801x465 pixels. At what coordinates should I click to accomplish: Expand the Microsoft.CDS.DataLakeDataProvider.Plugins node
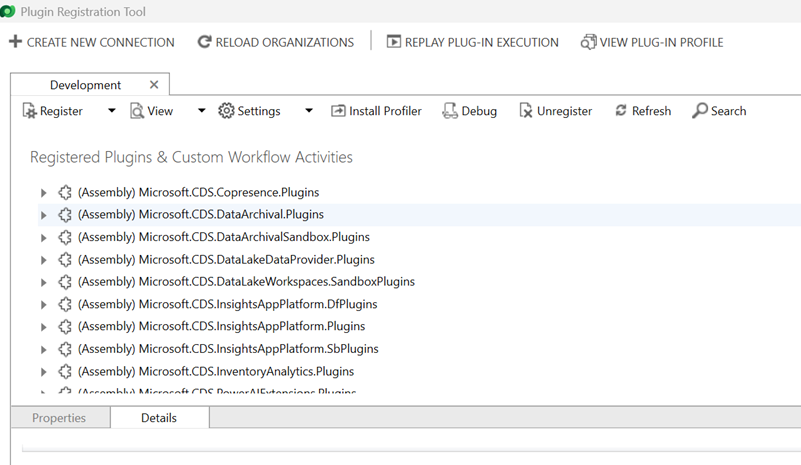click(x=43, y=260)
